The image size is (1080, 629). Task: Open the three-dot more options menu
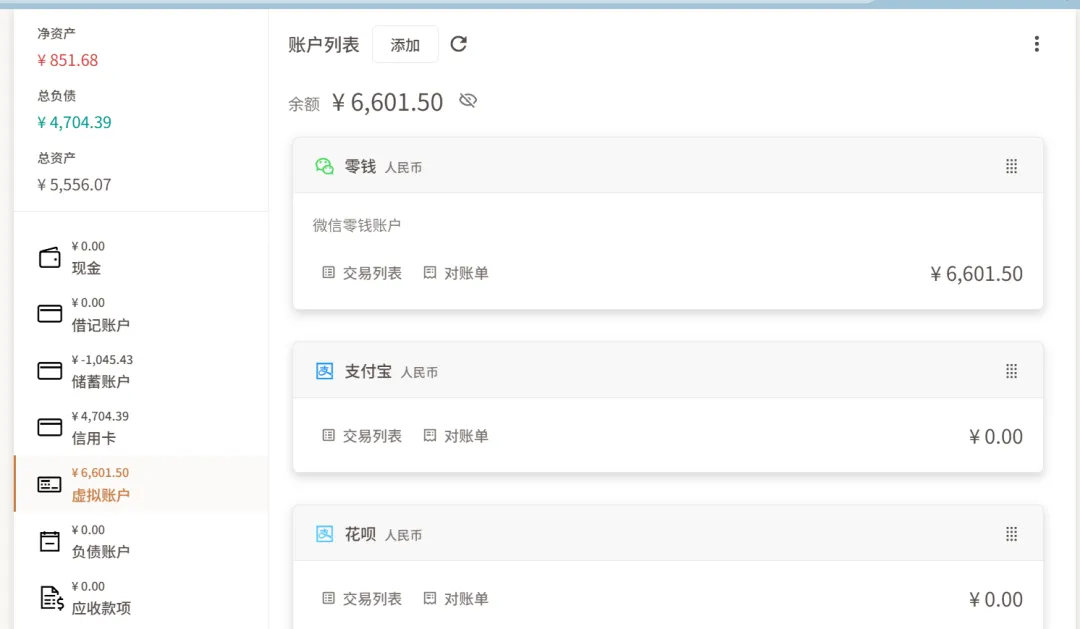pyautogui.click(x=1037, y=44)
